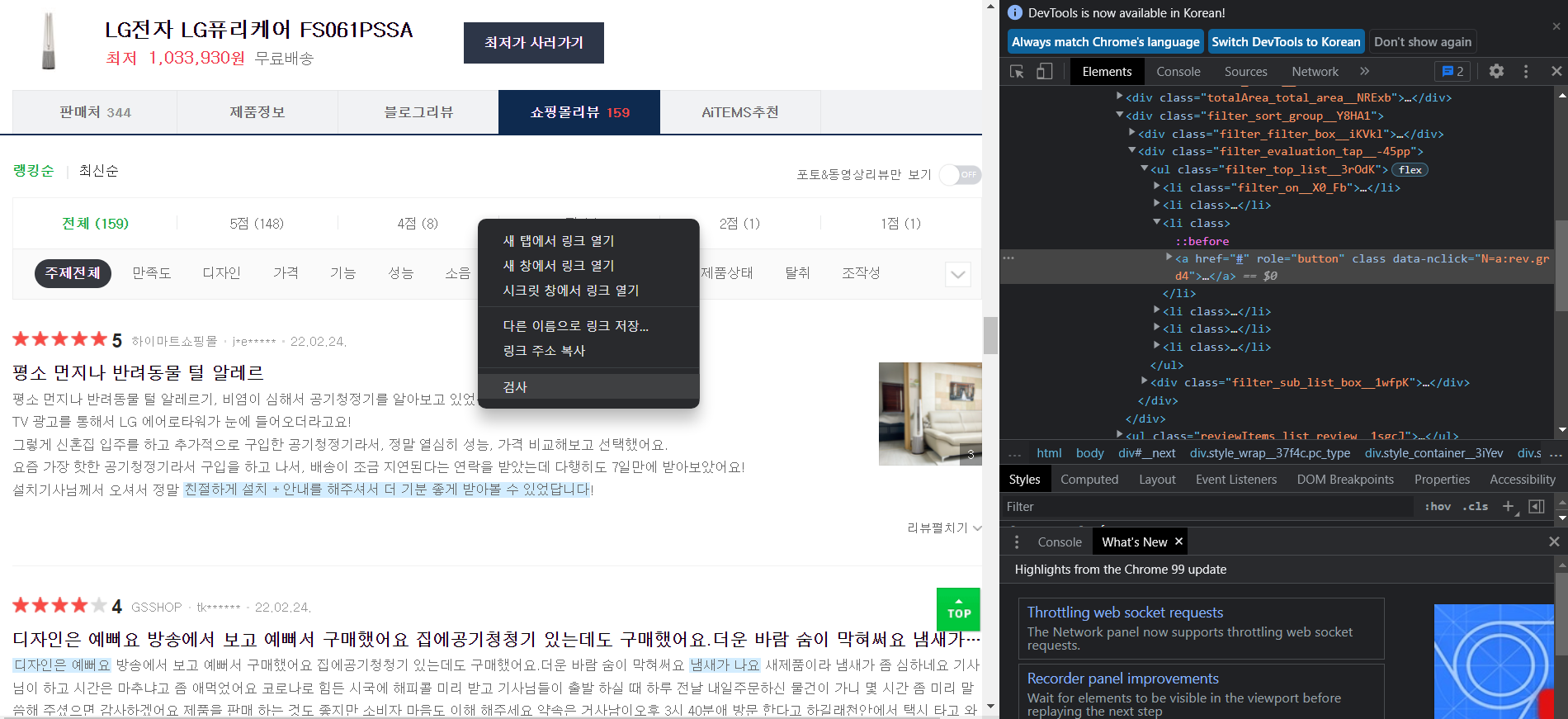Choose 시크릿 창에서 링크 열기

point(588,291)
